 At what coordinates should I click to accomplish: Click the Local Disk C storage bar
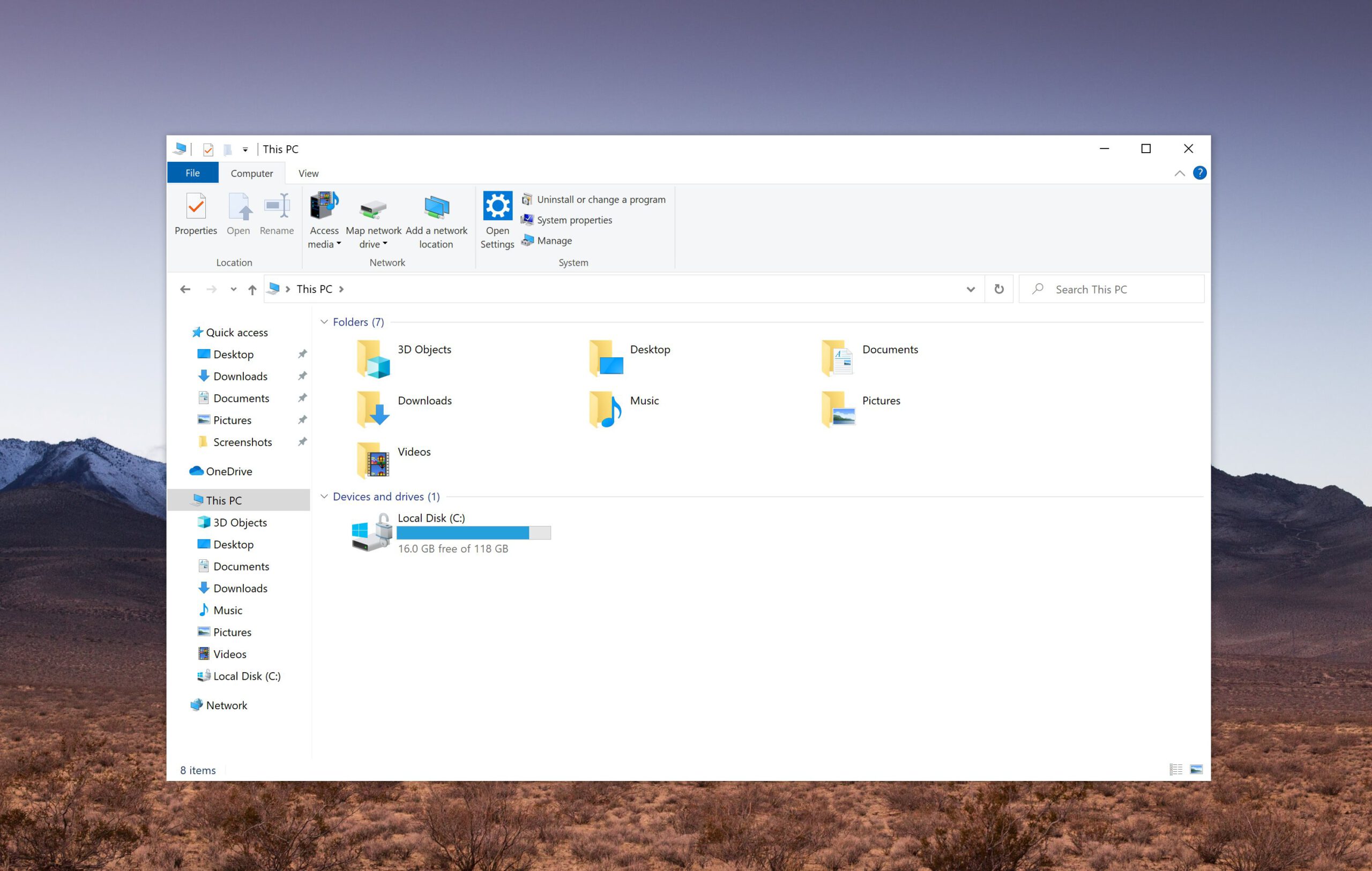[472, 532]
